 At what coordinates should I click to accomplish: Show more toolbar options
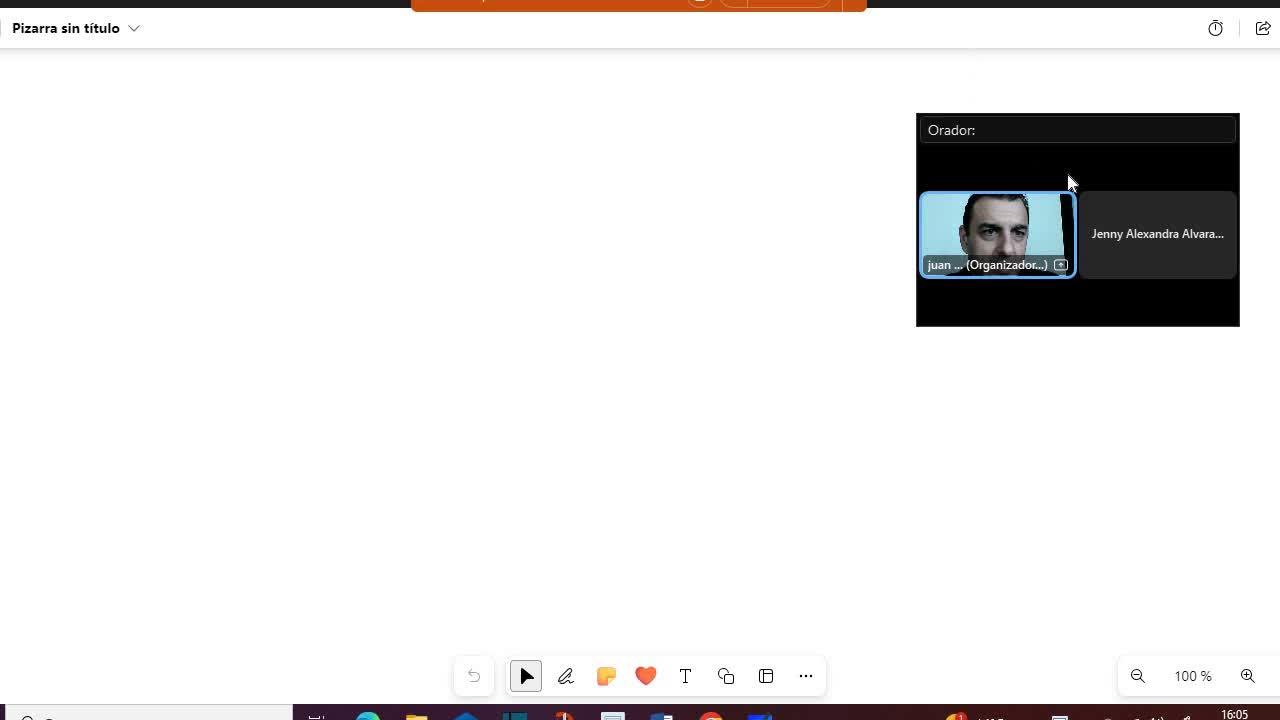(x=806, y=676)
